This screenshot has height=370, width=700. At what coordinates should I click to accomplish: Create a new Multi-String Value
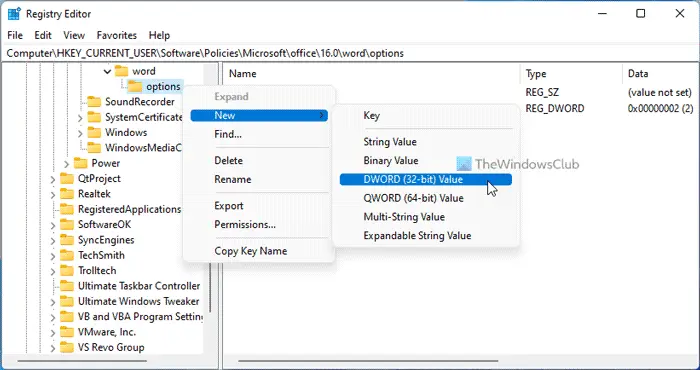pos(426,217)
